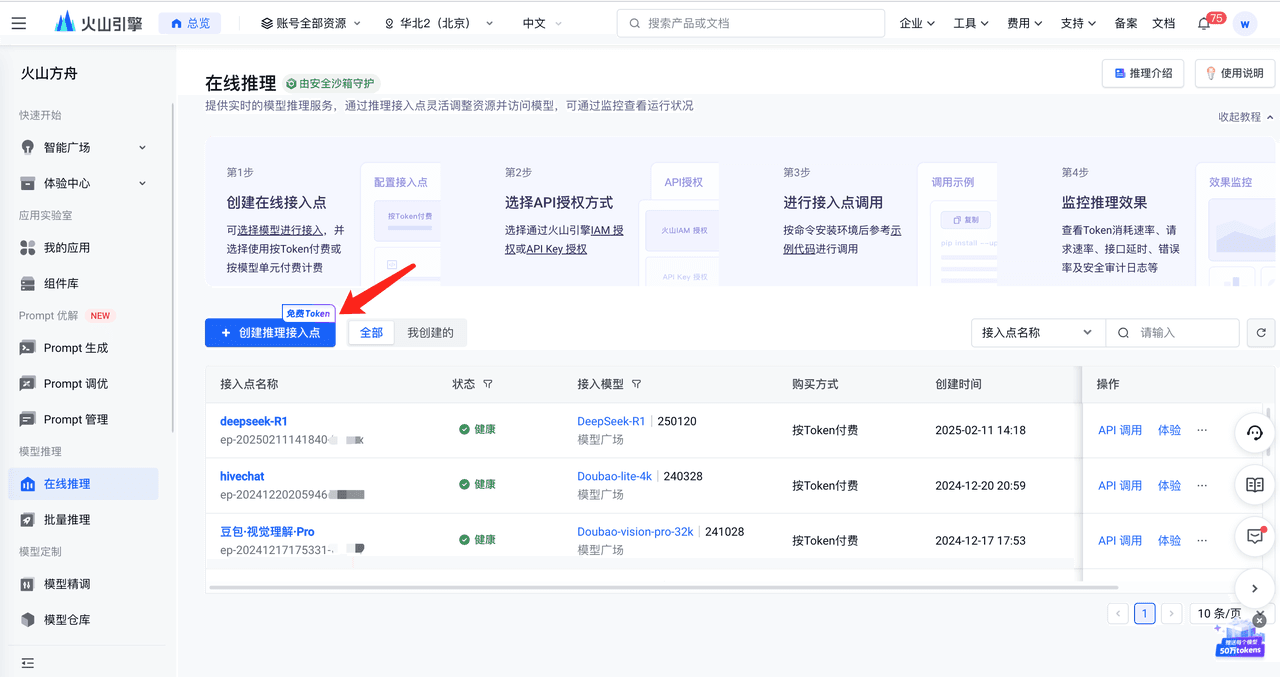Select the 全部 filter tab
The width and height of the screenshot is (1280, 677).
[371, 333]
